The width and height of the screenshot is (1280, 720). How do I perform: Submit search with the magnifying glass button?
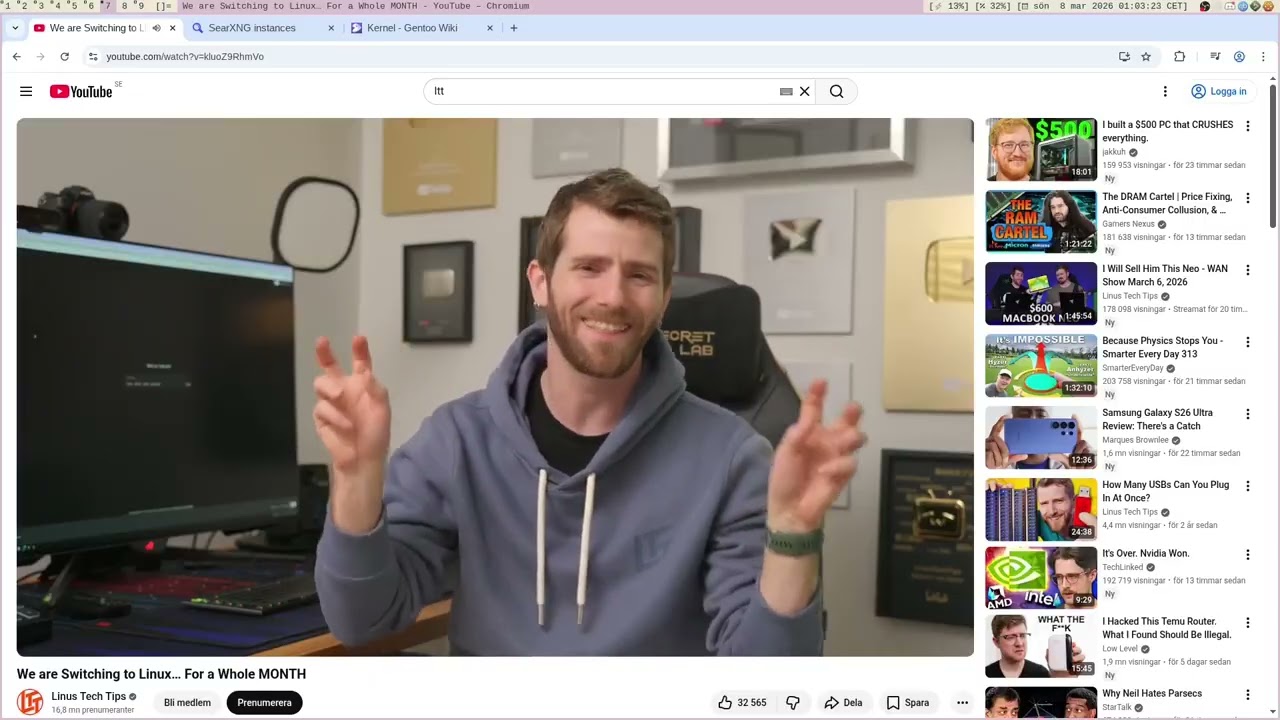(836, 91)
